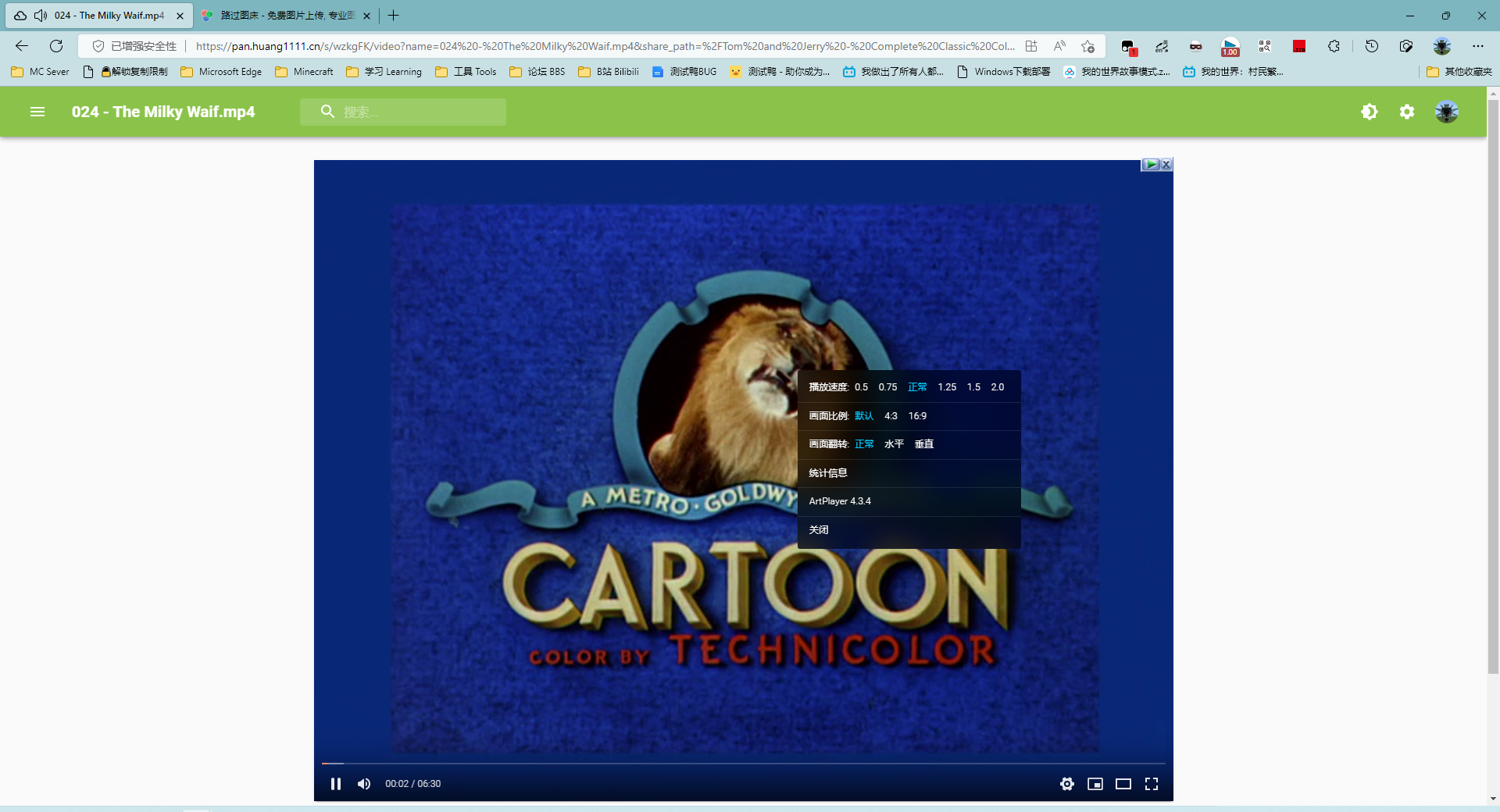Open the player settings gear
This screenshot has width=1500, height=812.
click(1067, 784)
